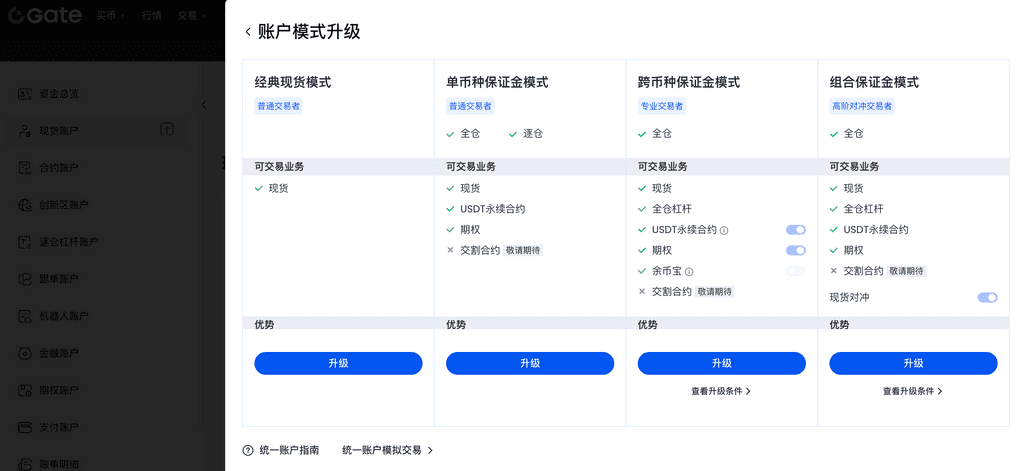Screen dimensions: 1024x471
Task: Toggle USDT永续合约 switch in 跨币种保证金模式
Action: point(795,230)
